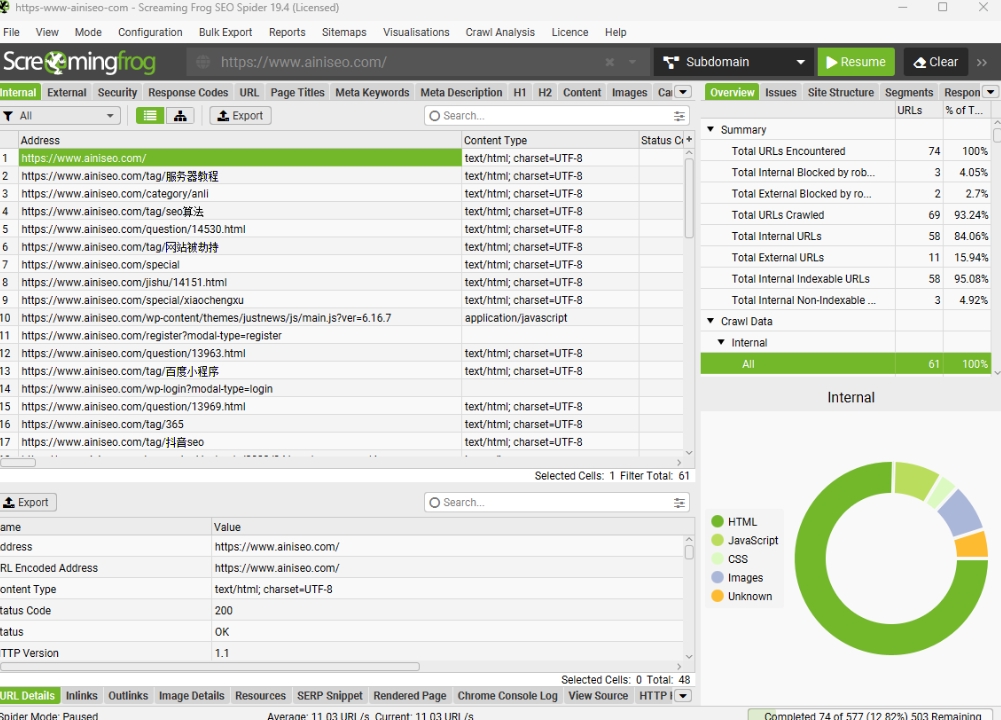This screenshot has height=720, width=1001.
Task: Open lower search filter options icon
Action: click(679, 502)
